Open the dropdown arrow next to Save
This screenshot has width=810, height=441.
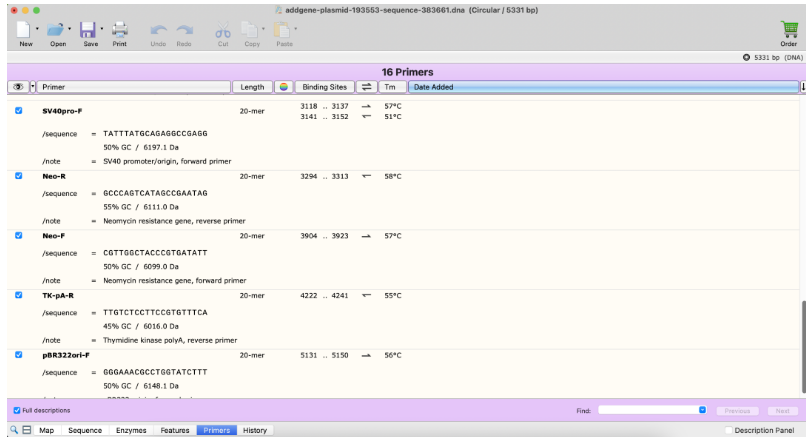(x=102, y=29)
